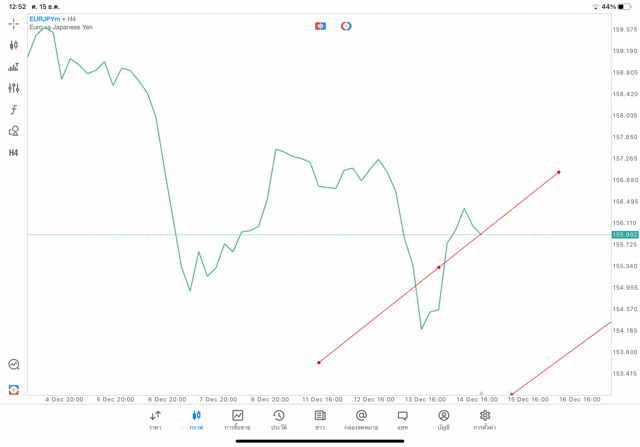Select the red trendline endpoint marker
The image size is (640, 447).
[x=559, y=172]
